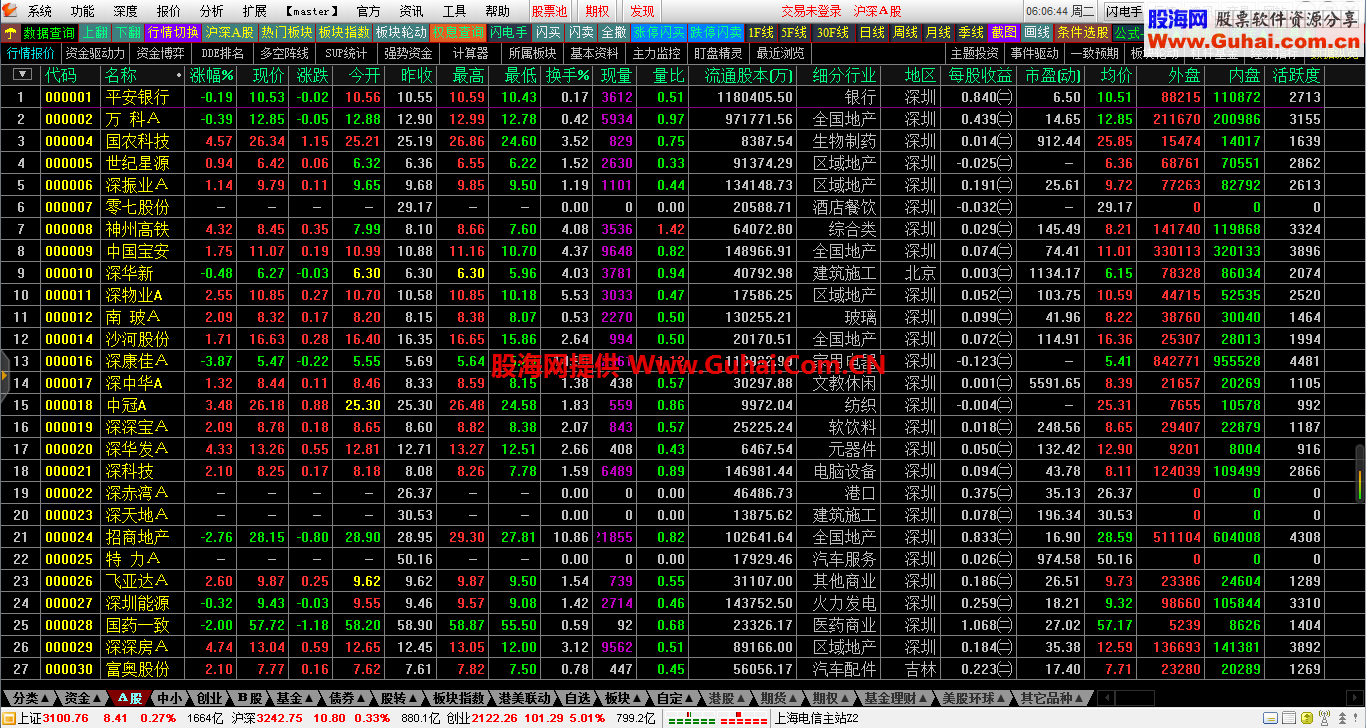This screenshot has height=728, width=1366.
Task: Click the 活跃度 column header
Action: (x=1296, y=75)
